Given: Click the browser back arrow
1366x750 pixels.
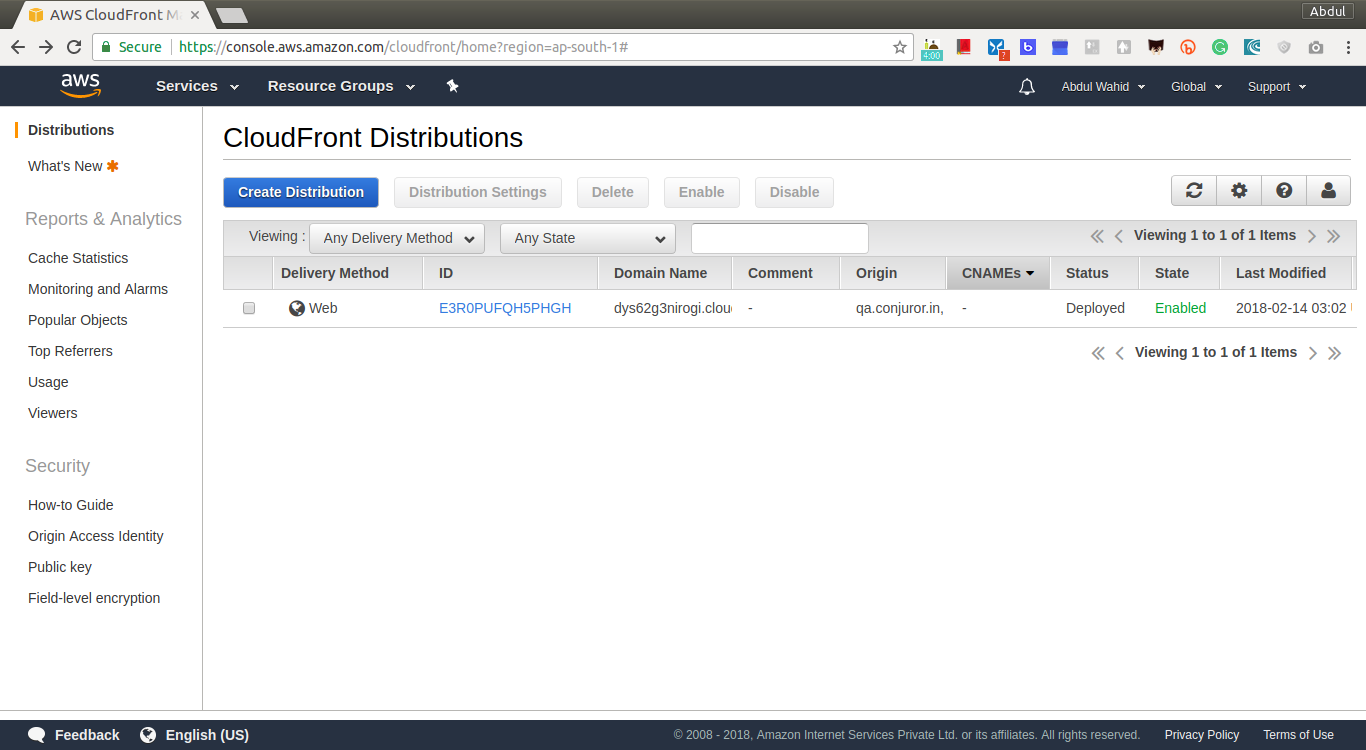Looking at the screenshot, I should click(18, 47).
